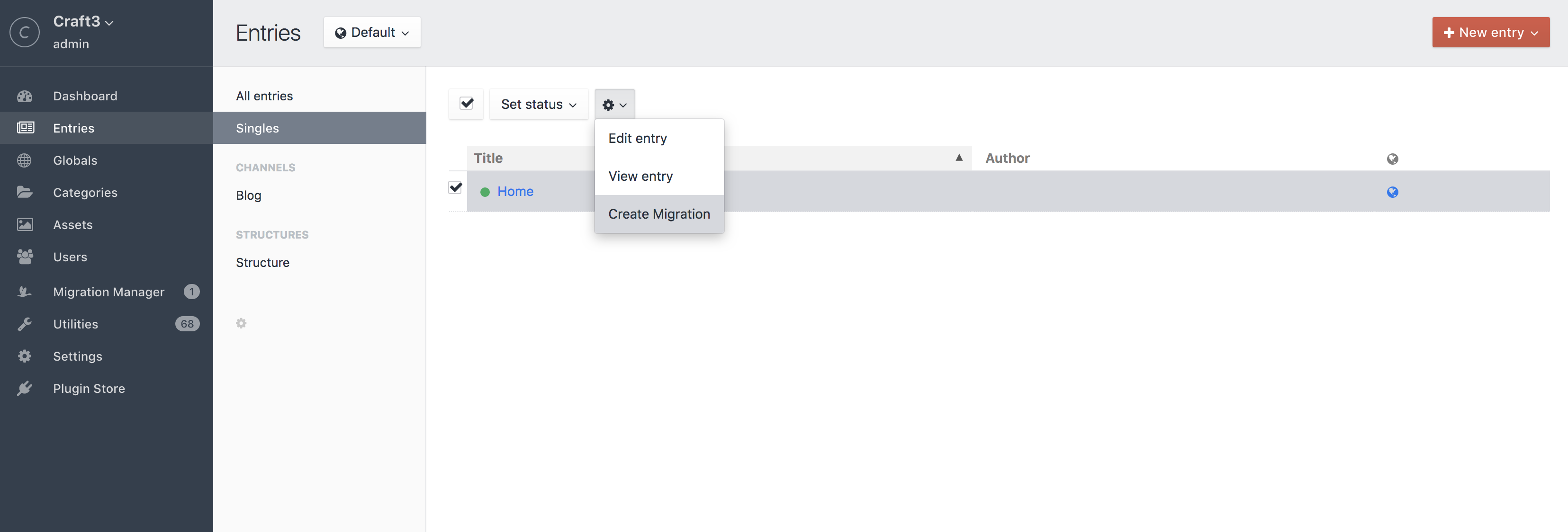Click the New entry button

click(x=1490, y=33)
